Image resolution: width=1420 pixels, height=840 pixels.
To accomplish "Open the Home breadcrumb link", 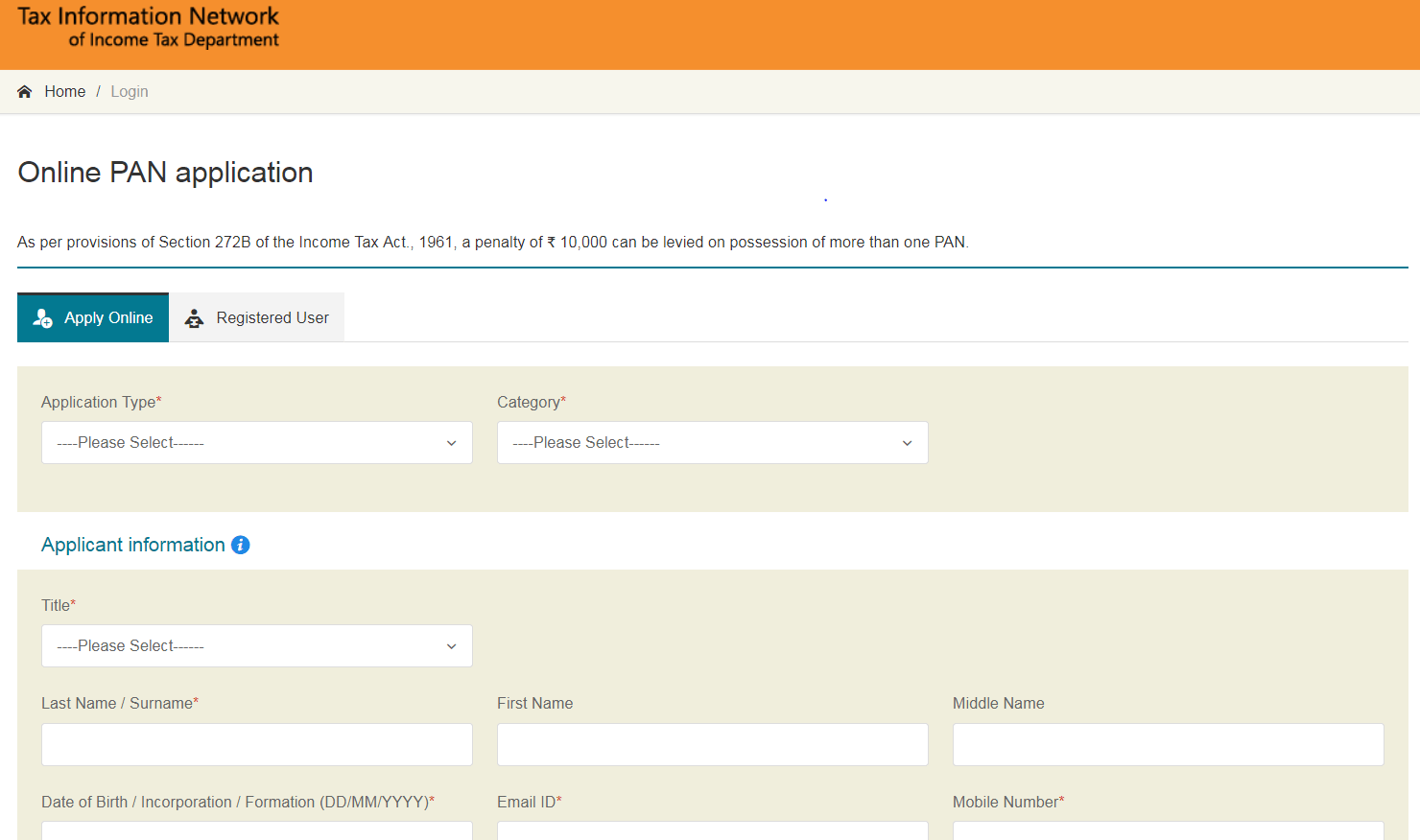I will point(65,92).
